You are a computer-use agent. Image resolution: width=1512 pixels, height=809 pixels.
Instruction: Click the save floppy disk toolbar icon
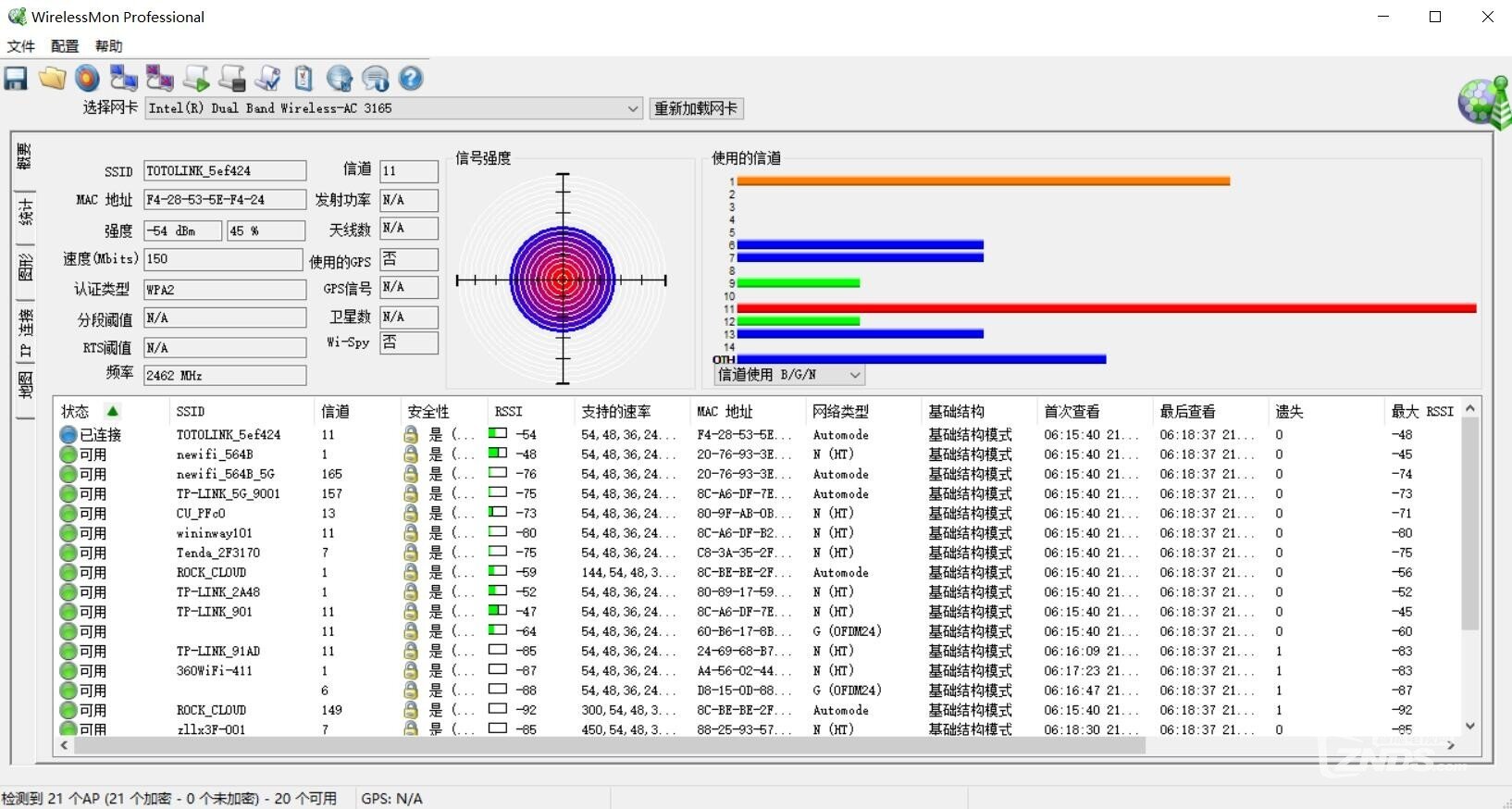click(x=16, y=79)
